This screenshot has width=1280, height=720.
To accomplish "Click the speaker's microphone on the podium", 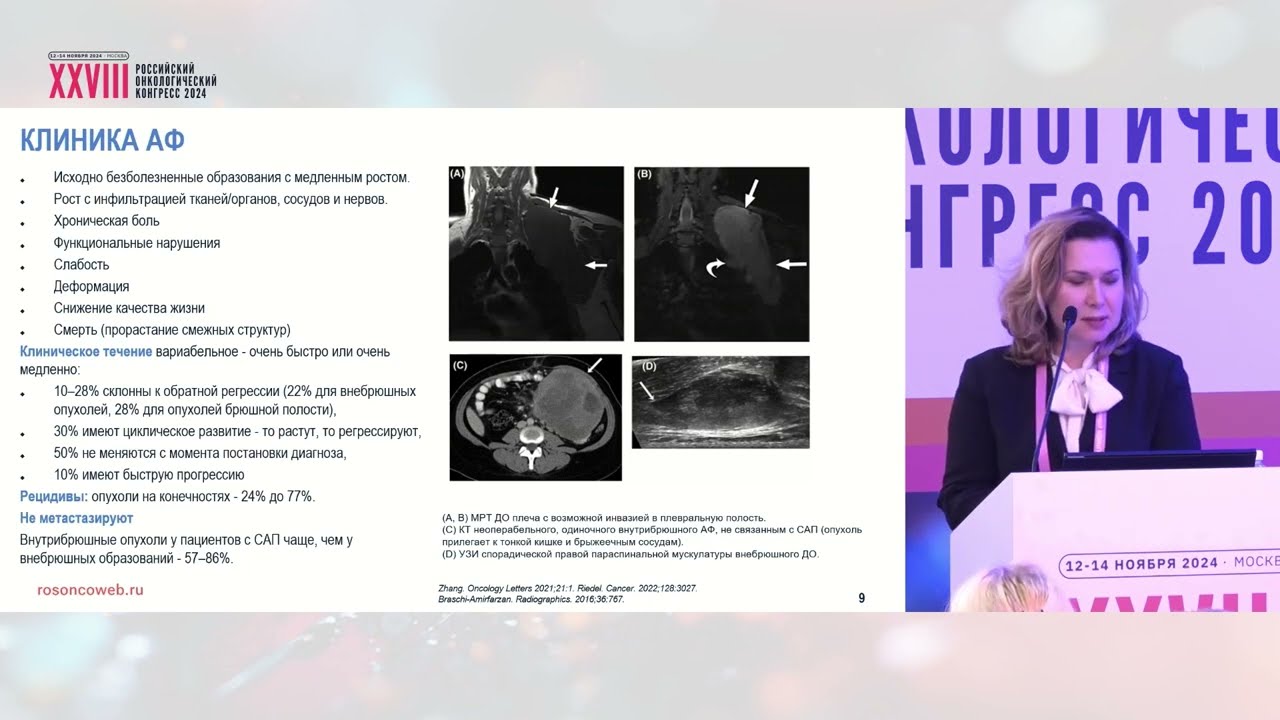I will coord(1068,318).
